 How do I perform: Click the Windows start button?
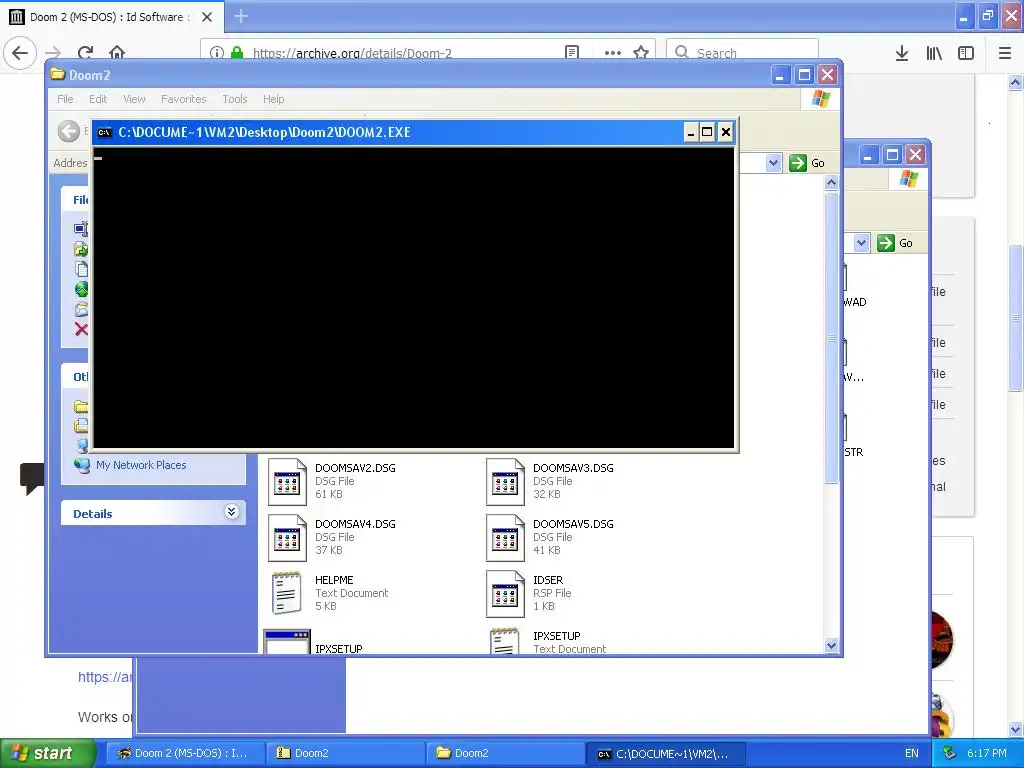point(48,753)
